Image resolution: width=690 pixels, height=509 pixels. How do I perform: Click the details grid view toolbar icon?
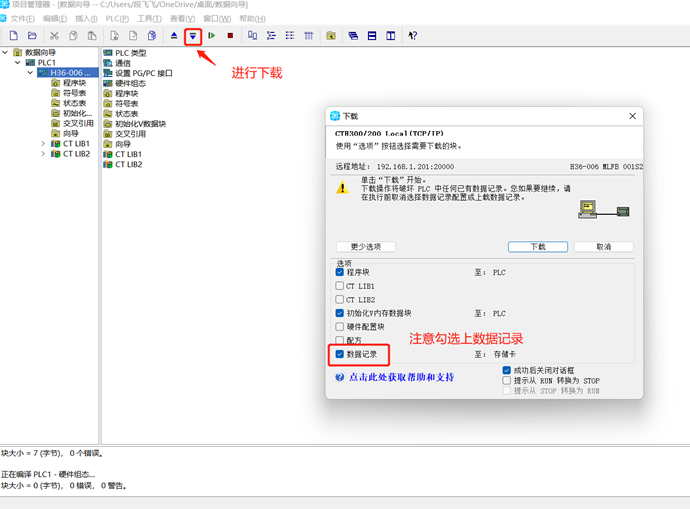[290, 36]
